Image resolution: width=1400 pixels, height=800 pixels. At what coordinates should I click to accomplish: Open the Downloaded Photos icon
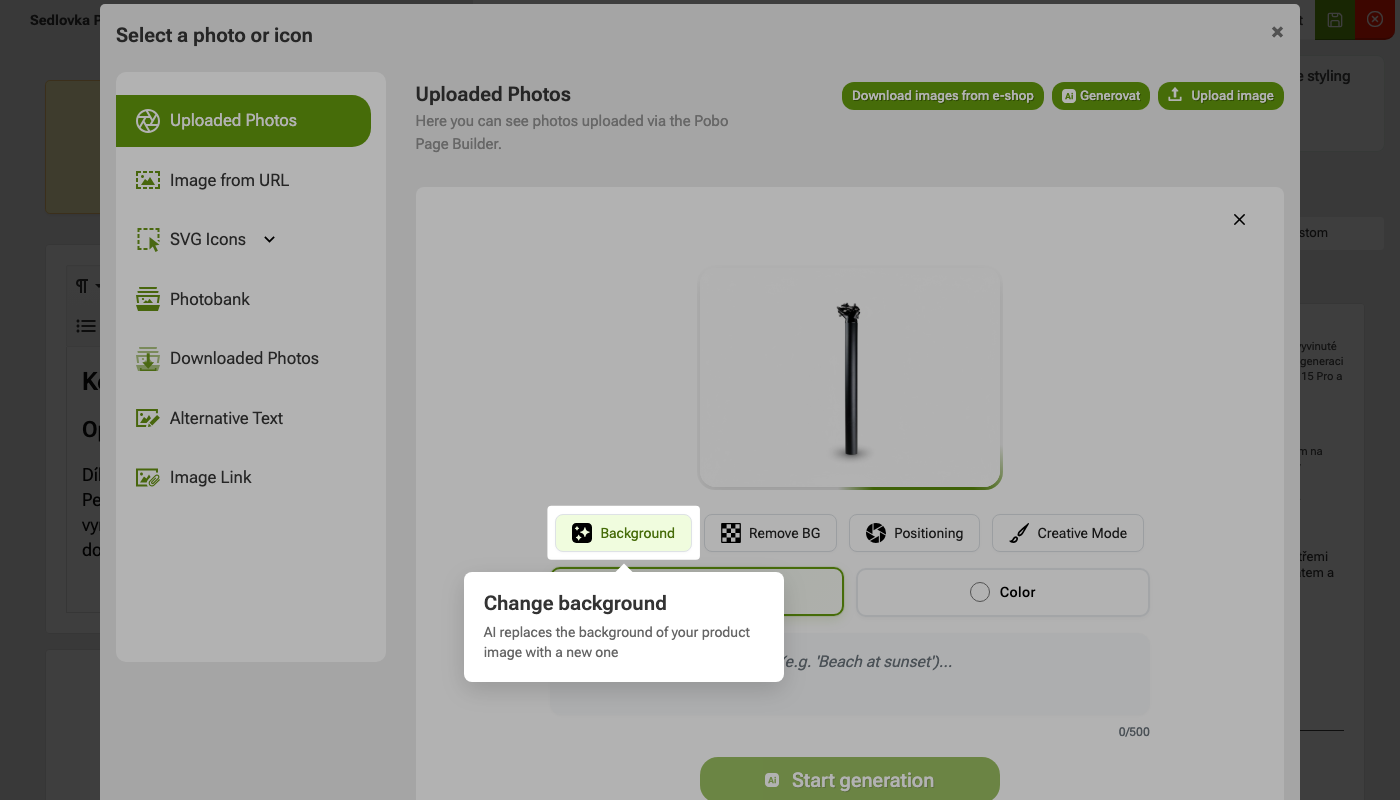[x=148, y=358]
